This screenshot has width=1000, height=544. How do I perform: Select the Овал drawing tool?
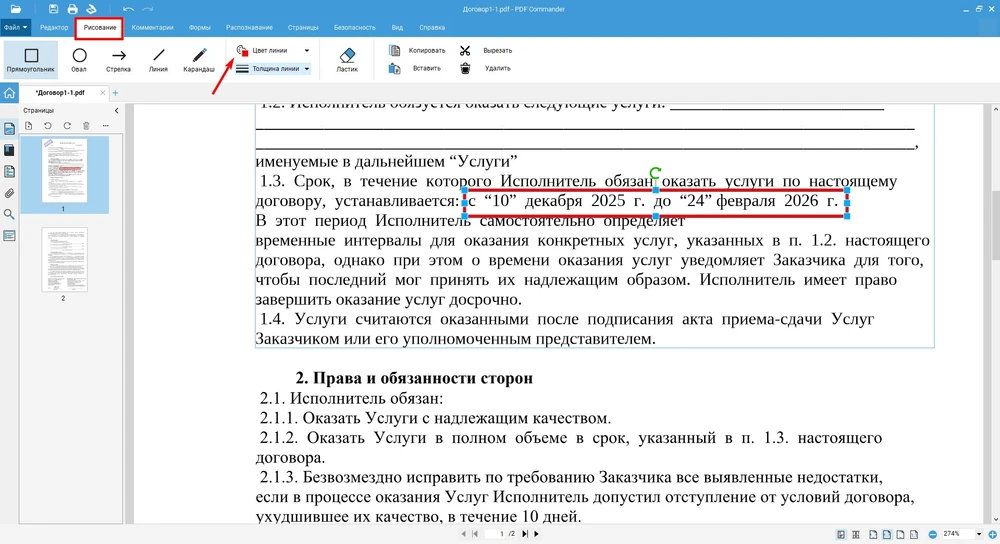79,59
